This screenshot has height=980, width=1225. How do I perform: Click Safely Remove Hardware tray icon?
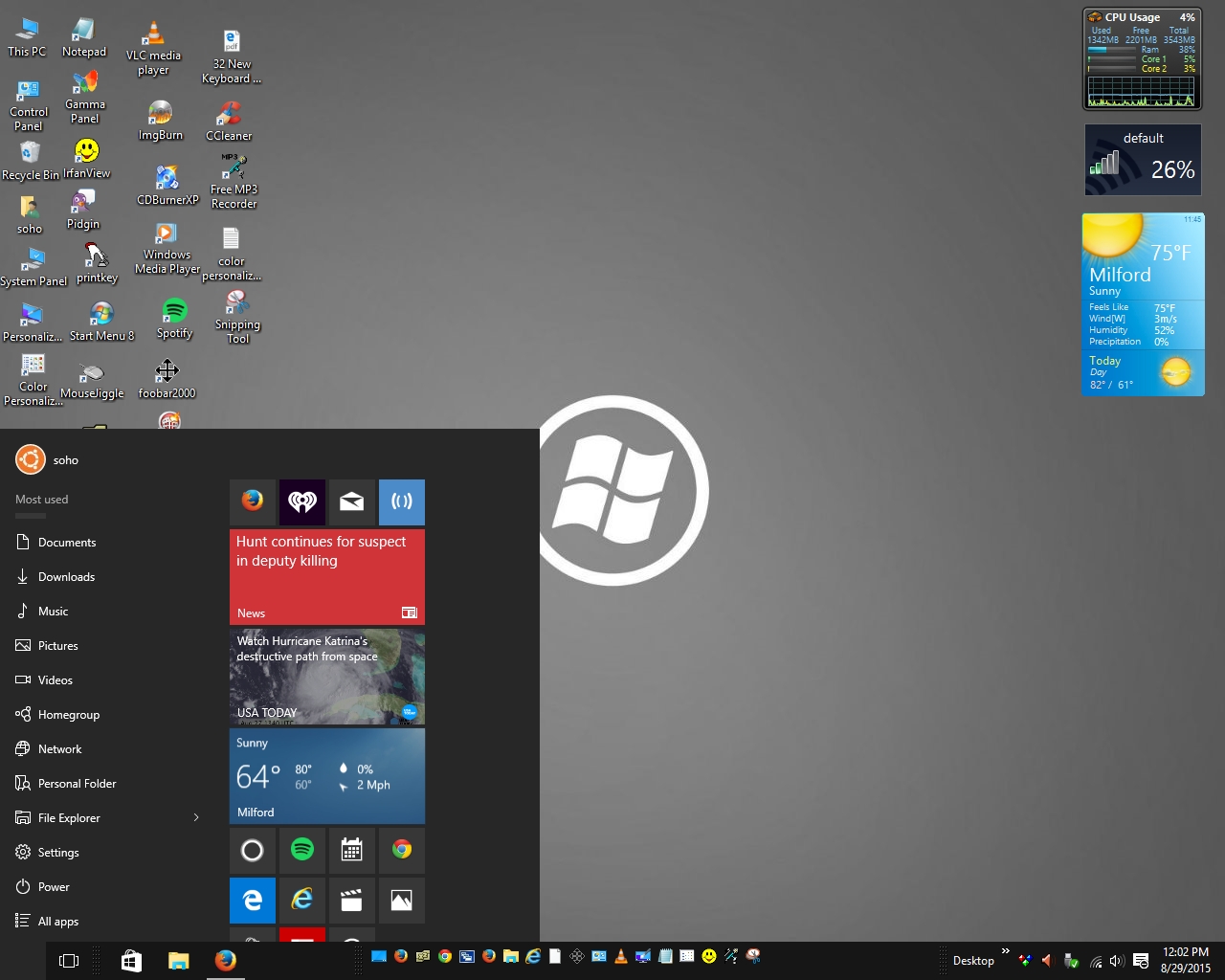click(x=1071, y=961)
